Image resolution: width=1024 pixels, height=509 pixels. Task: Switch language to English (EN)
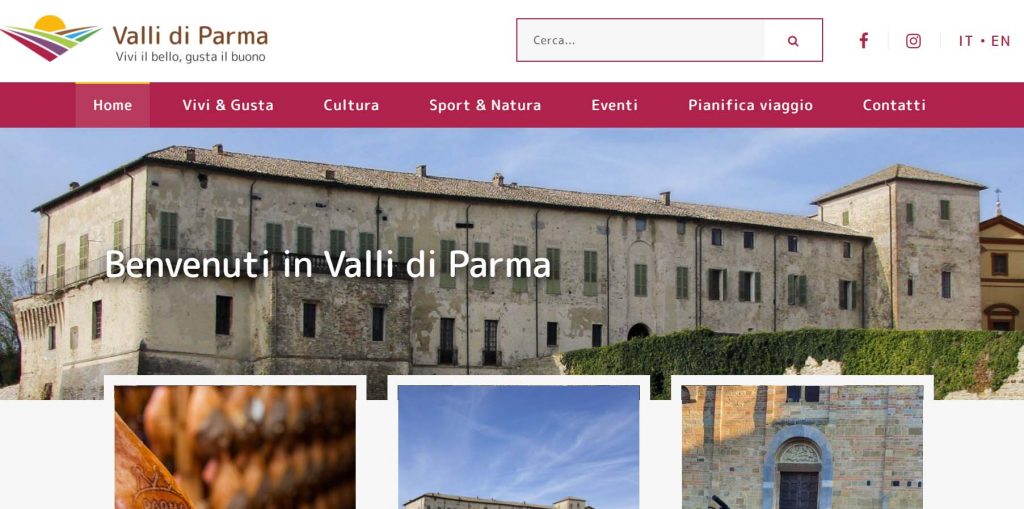1000,41
